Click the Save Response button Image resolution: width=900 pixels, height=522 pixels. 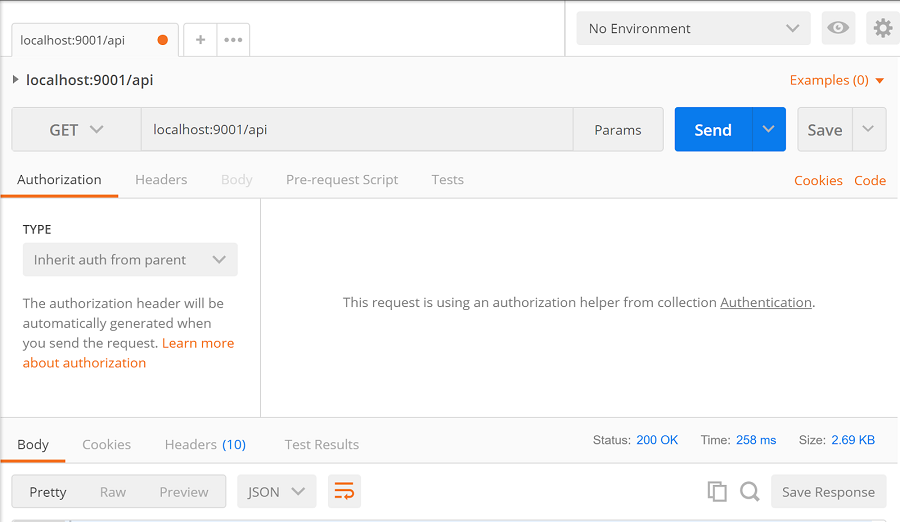(x=828, y=492)
